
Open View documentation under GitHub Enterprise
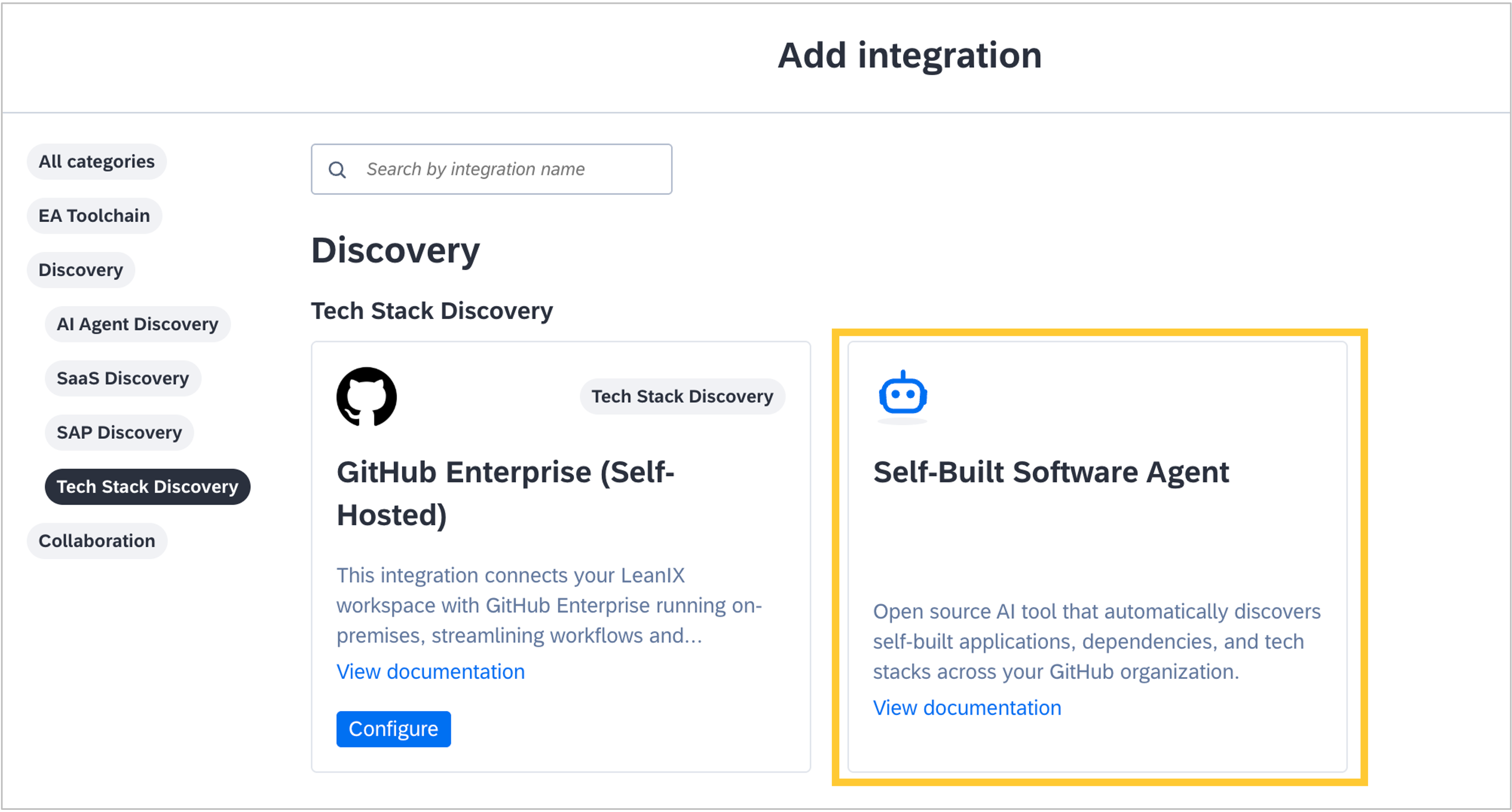point(430,671)
